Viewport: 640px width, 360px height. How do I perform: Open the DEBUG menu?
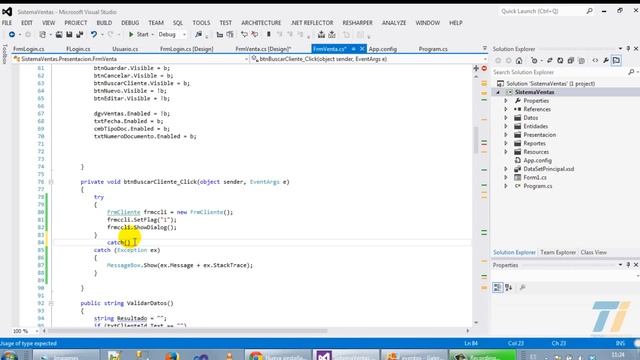point(130,23)
